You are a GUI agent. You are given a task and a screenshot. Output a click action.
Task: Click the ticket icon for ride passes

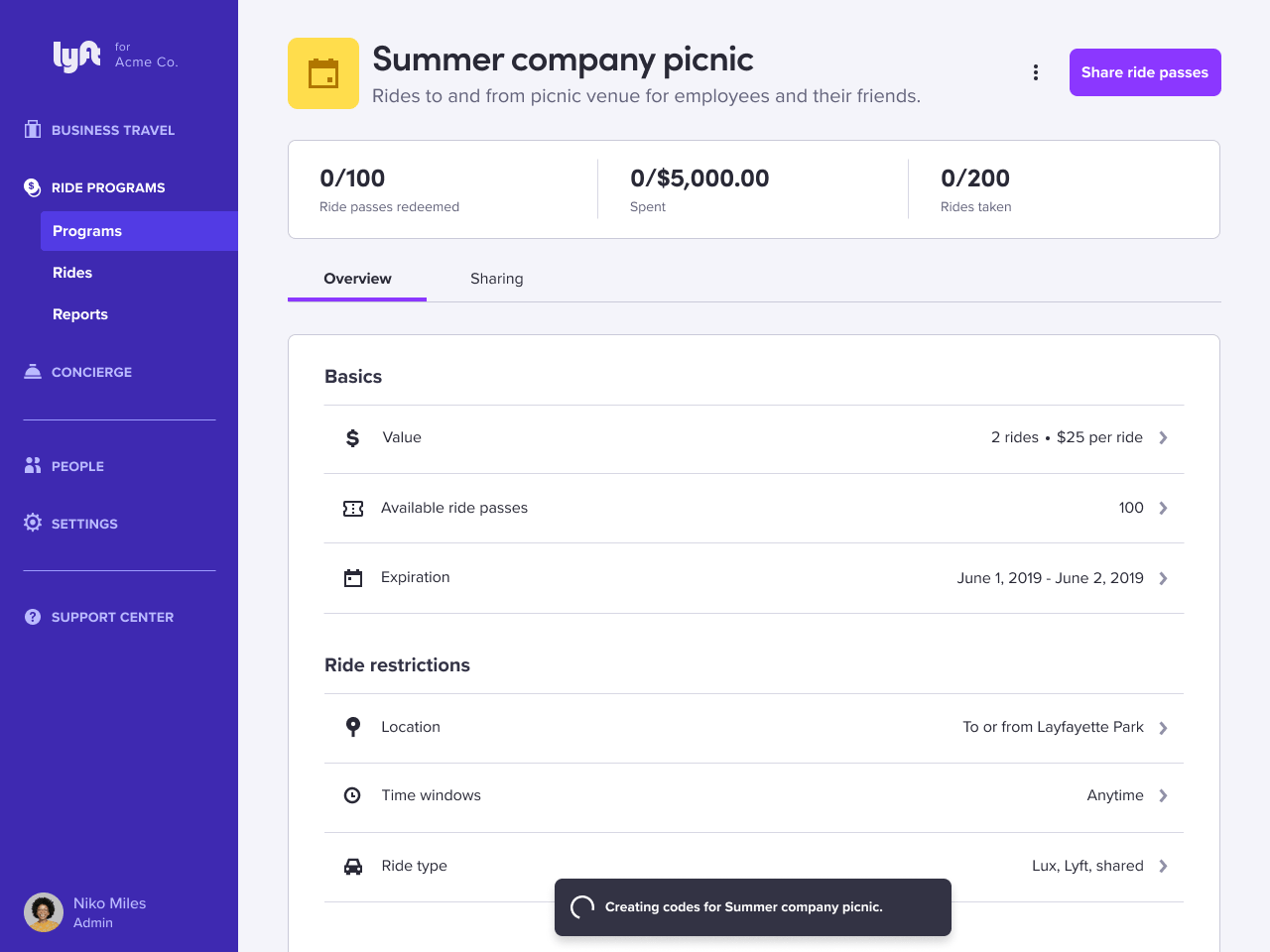coord(353,508)
